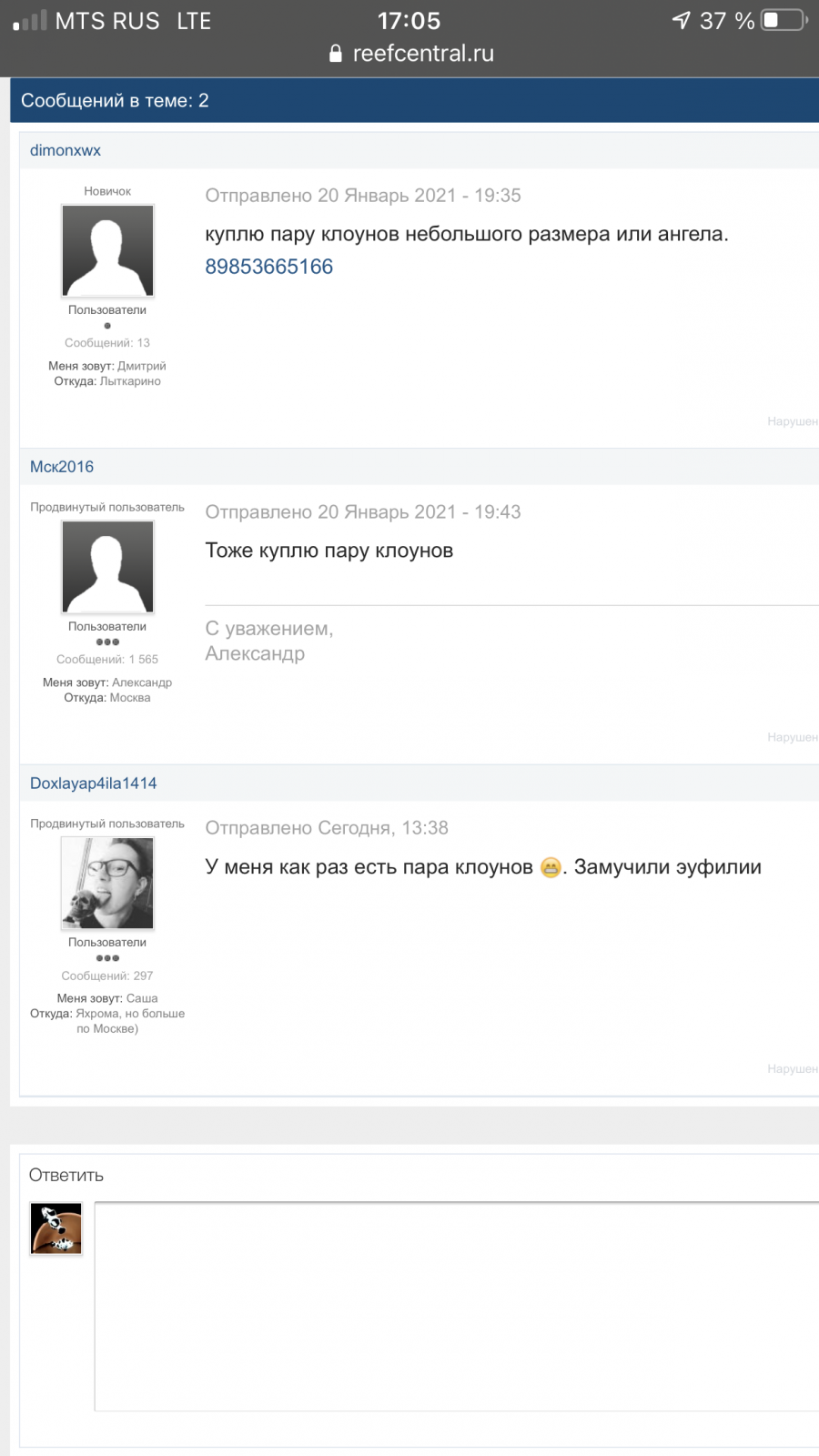Tap the location arrow status icon
This screenshot has height=1456, width=819.
682,20
